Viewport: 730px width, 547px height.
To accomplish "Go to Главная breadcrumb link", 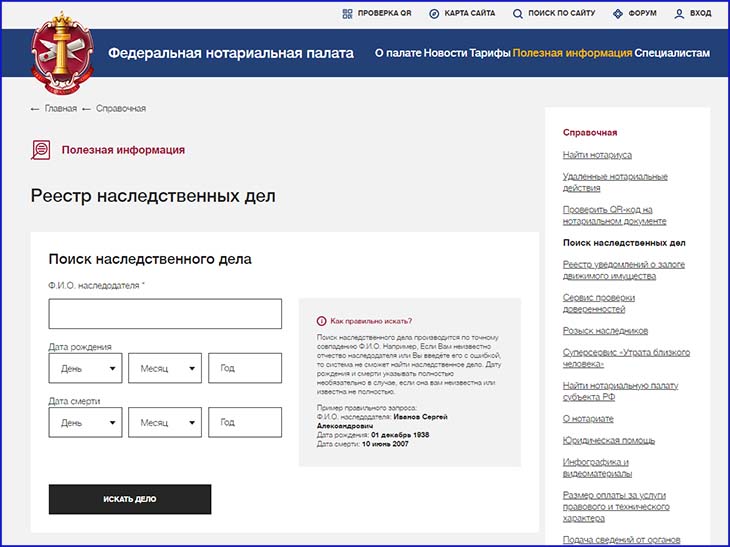I will (x=60, y=108).
